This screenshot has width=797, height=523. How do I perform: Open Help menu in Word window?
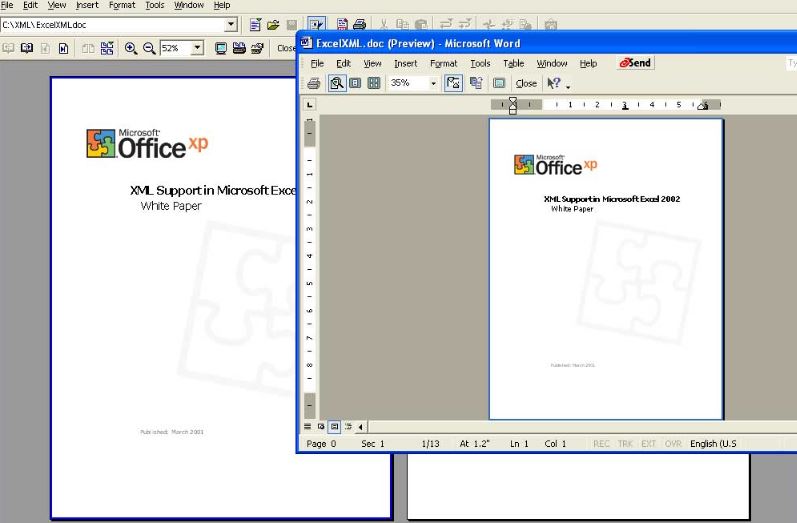pos(588,64)
